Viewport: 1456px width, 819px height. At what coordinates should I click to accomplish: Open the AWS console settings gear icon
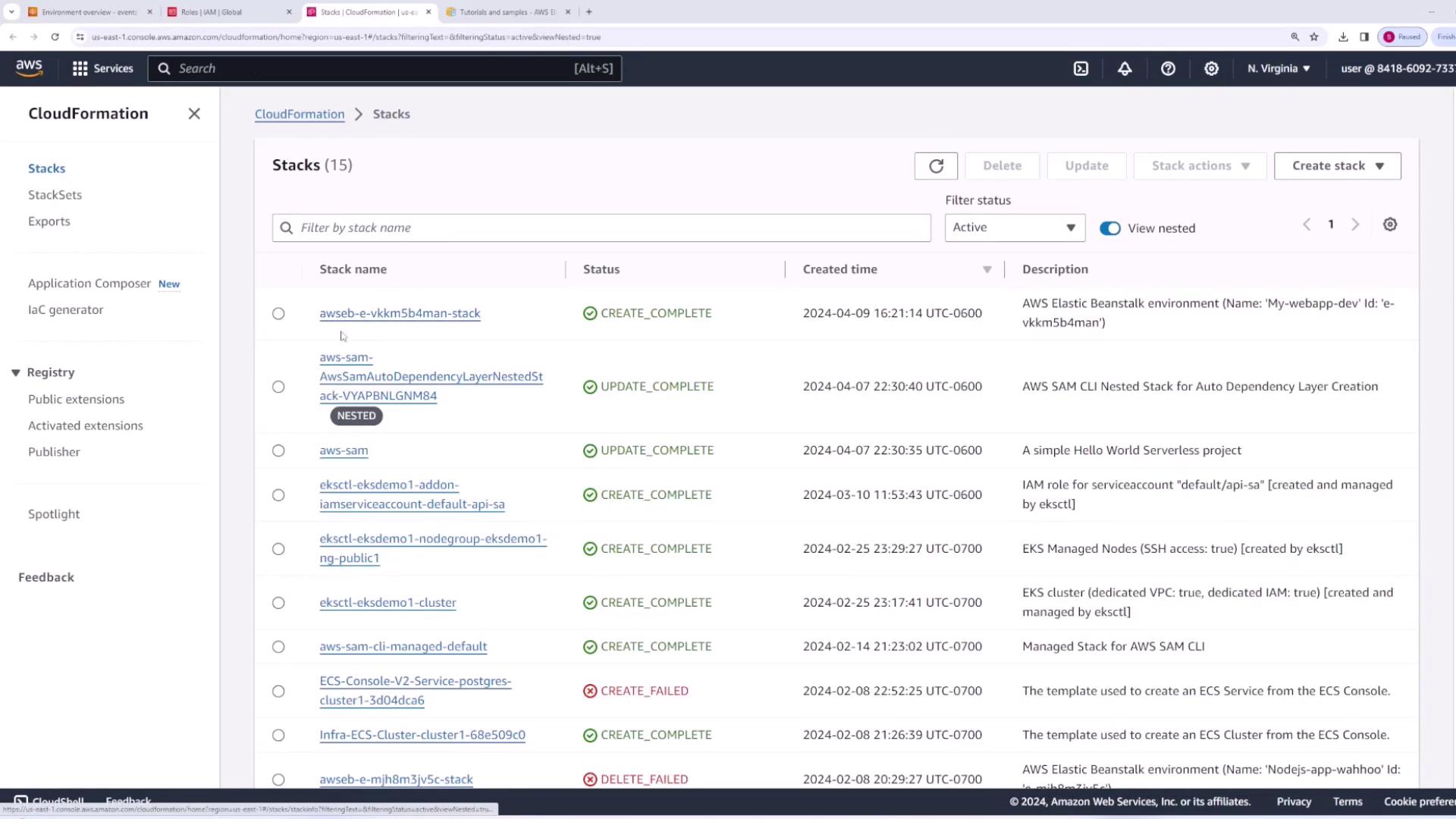pyautogui.click(x=1211, y=68)
